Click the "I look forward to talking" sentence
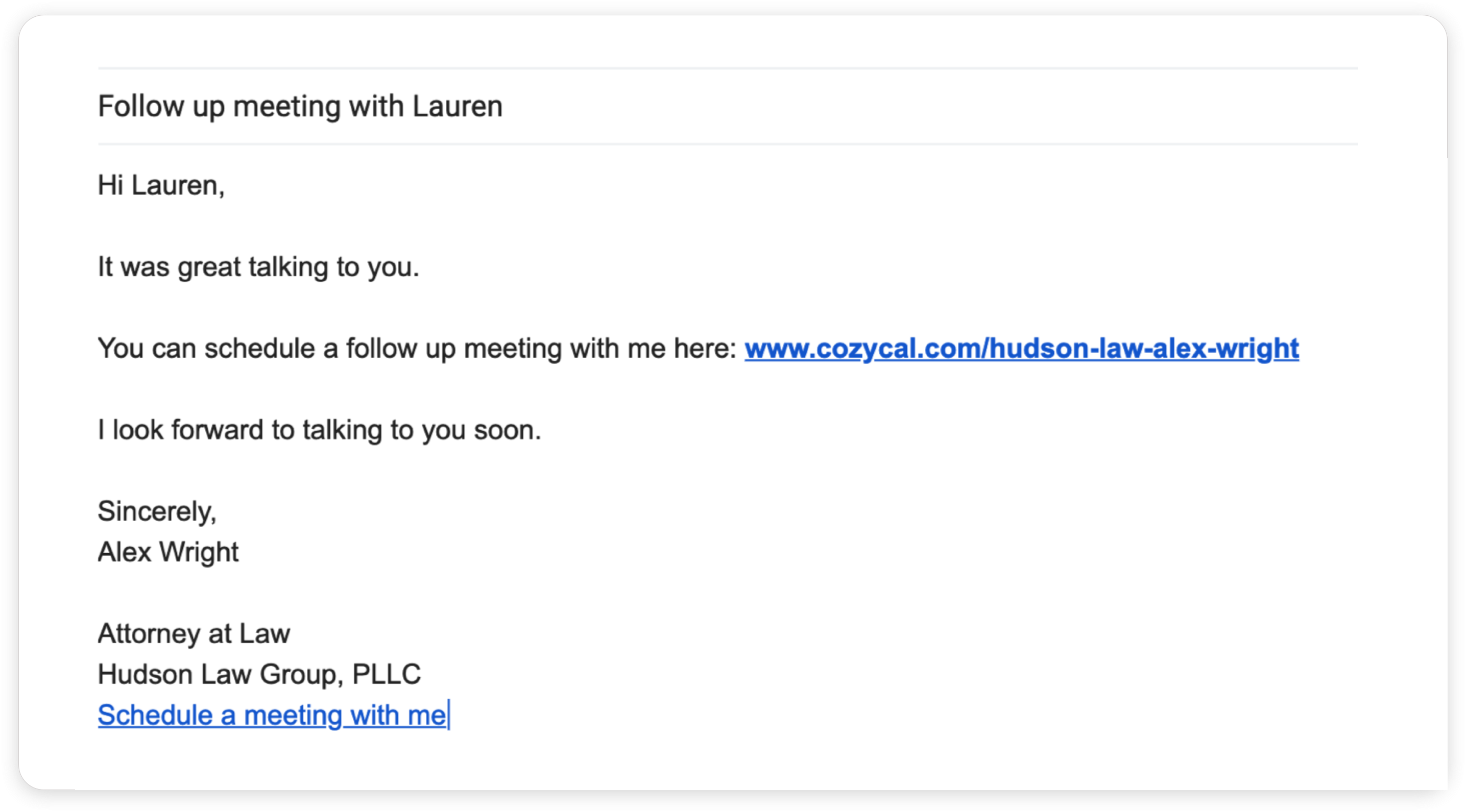This screenshot has height=812, width=1466. point(319,430)
